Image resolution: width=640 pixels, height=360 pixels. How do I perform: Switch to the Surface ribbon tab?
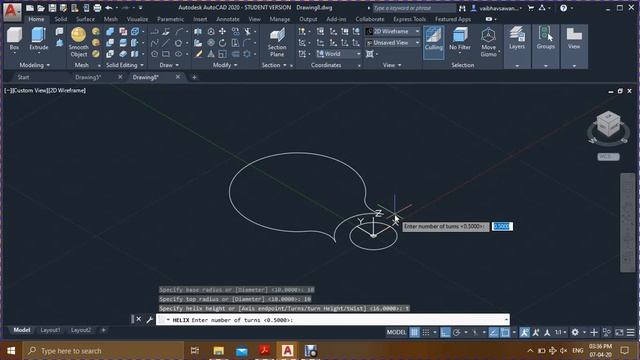pos(85,19)
